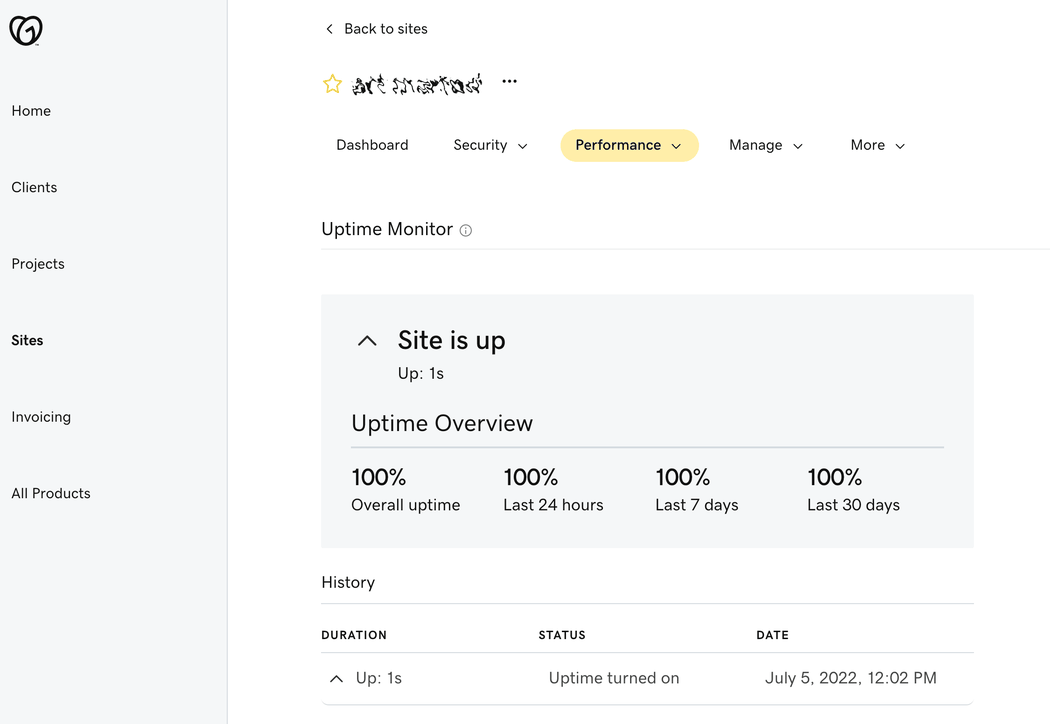Expand the Manage dropdown
This screenshot has height=724, width=1050.
766,145
